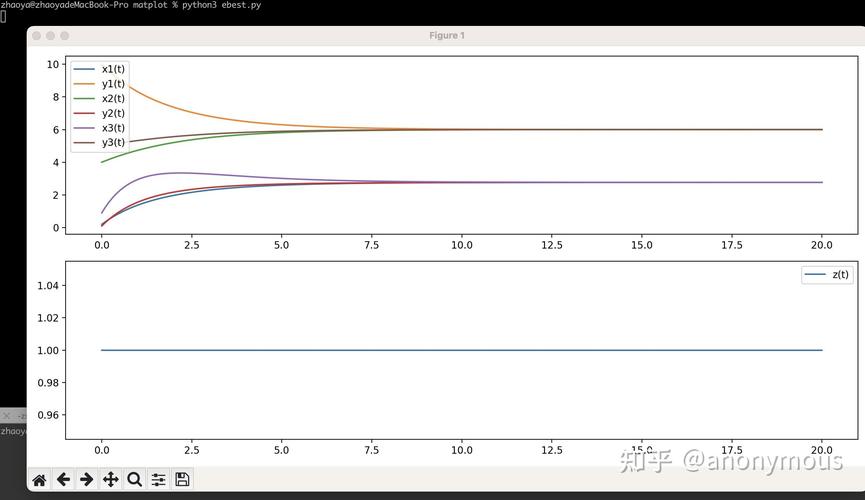This screenshot has height=500, width=865.
Task: Click the terminal line running python3 ebest.py
Action: pyautogui.click(x=130, y=6)
